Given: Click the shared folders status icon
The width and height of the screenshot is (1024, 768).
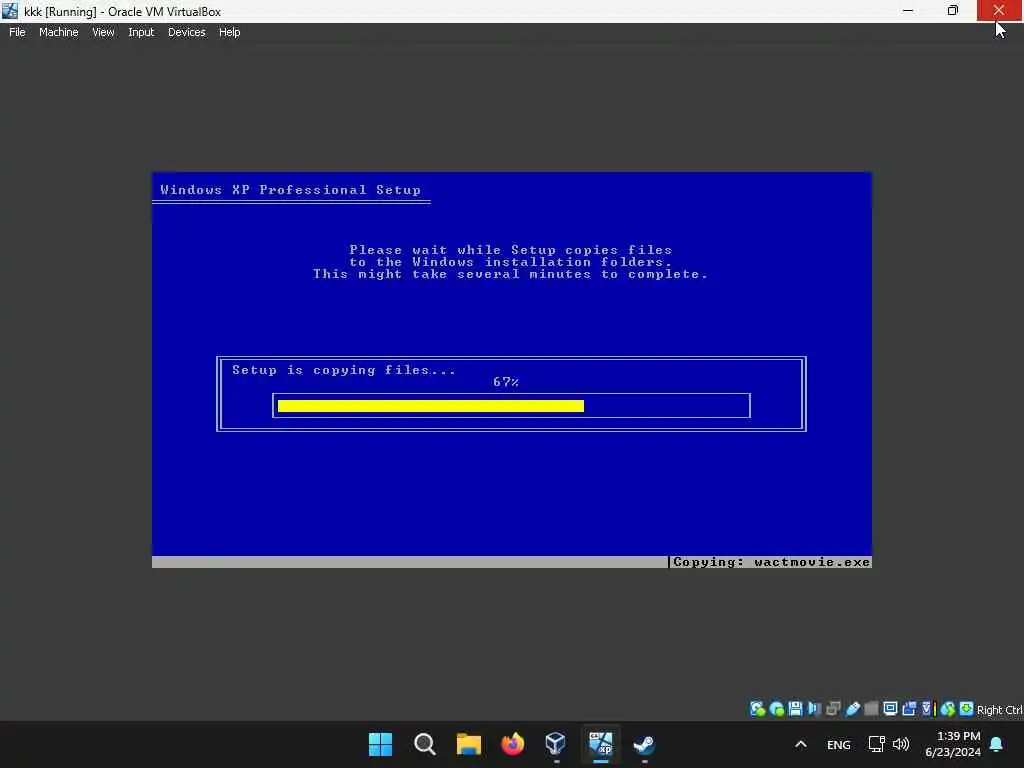Looking at the screenshot, I should 871,709.
